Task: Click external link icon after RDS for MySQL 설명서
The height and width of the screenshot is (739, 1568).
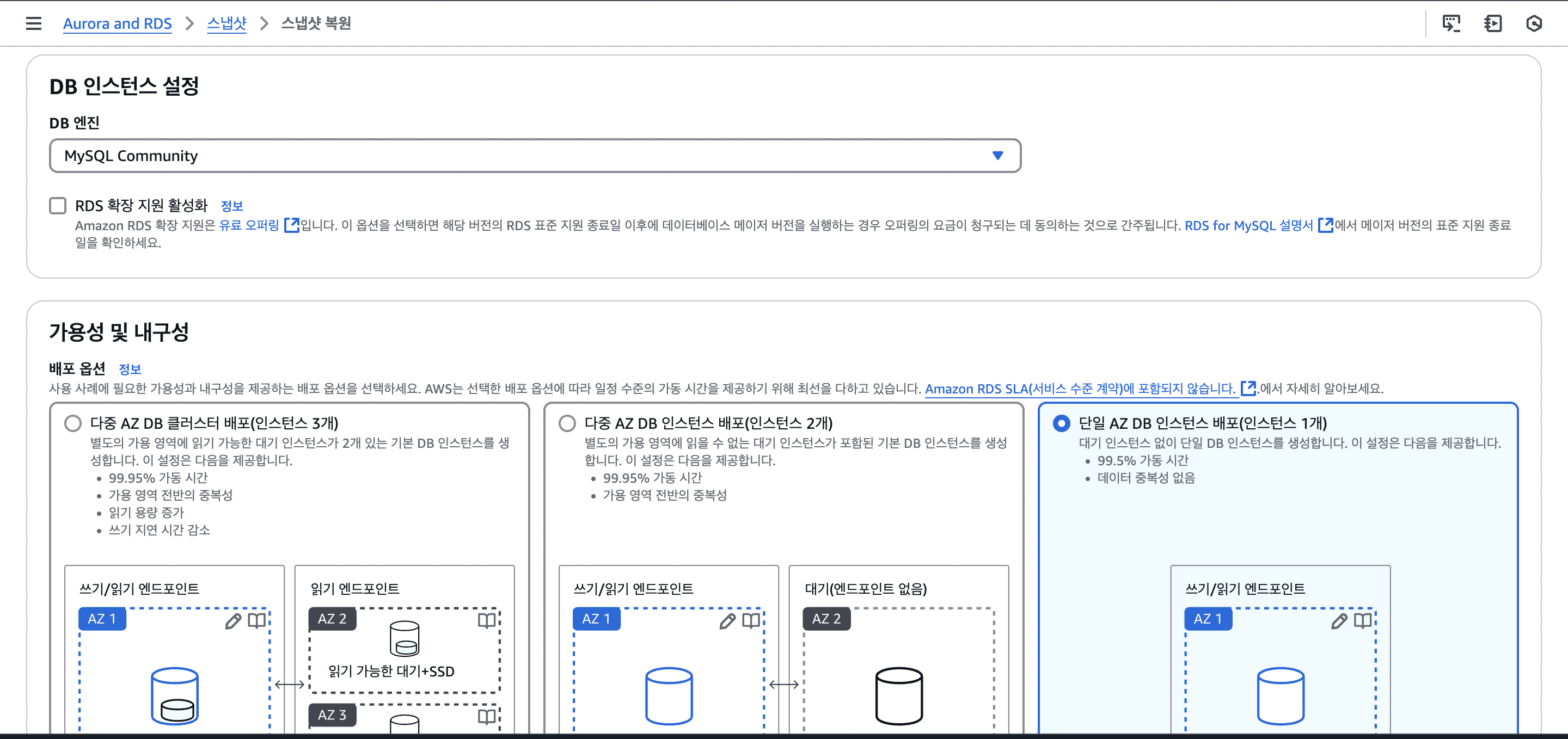Action: pos(1325,225)
